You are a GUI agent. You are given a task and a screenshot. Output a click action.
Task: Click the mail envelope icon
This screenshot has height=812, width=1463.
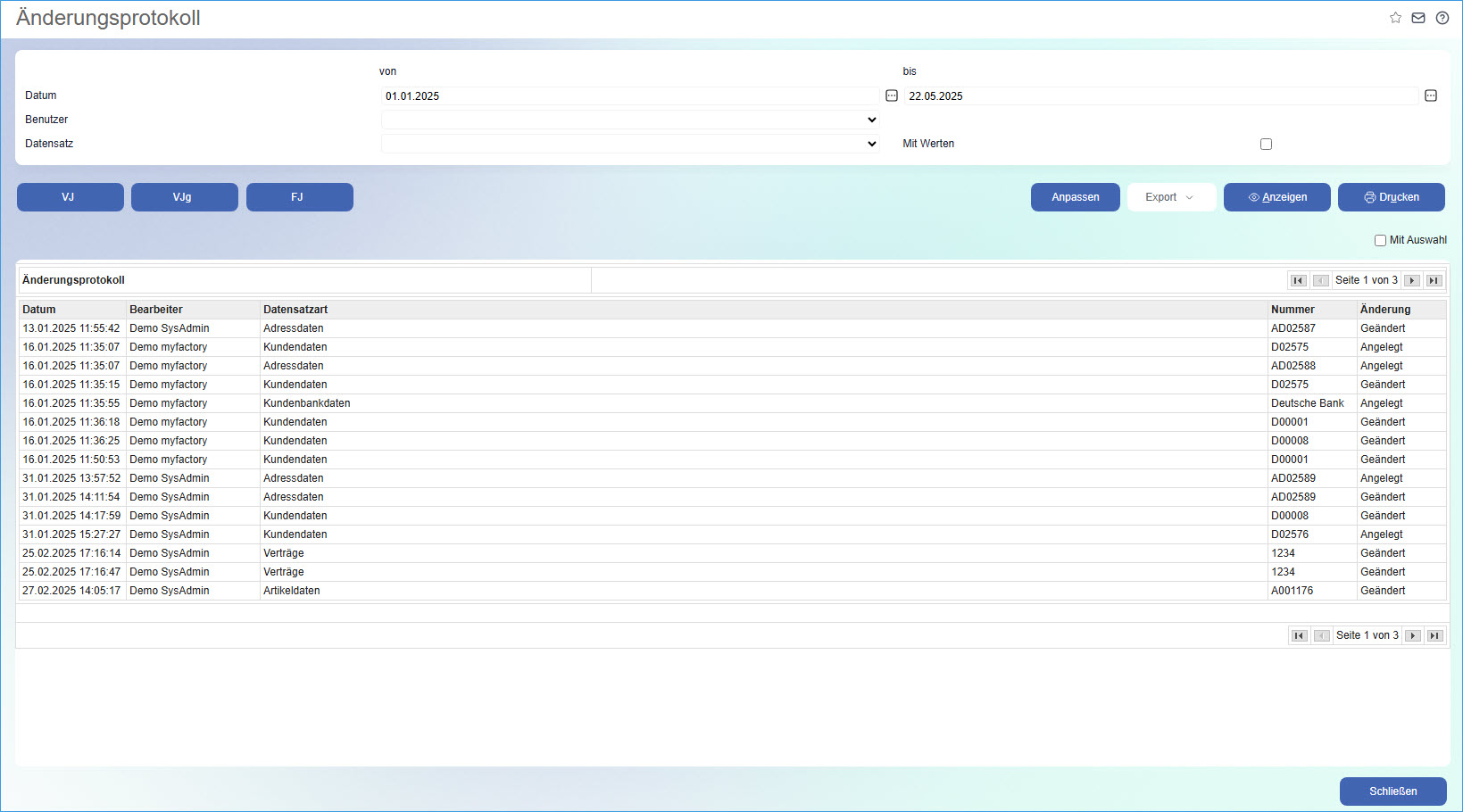1418,18
